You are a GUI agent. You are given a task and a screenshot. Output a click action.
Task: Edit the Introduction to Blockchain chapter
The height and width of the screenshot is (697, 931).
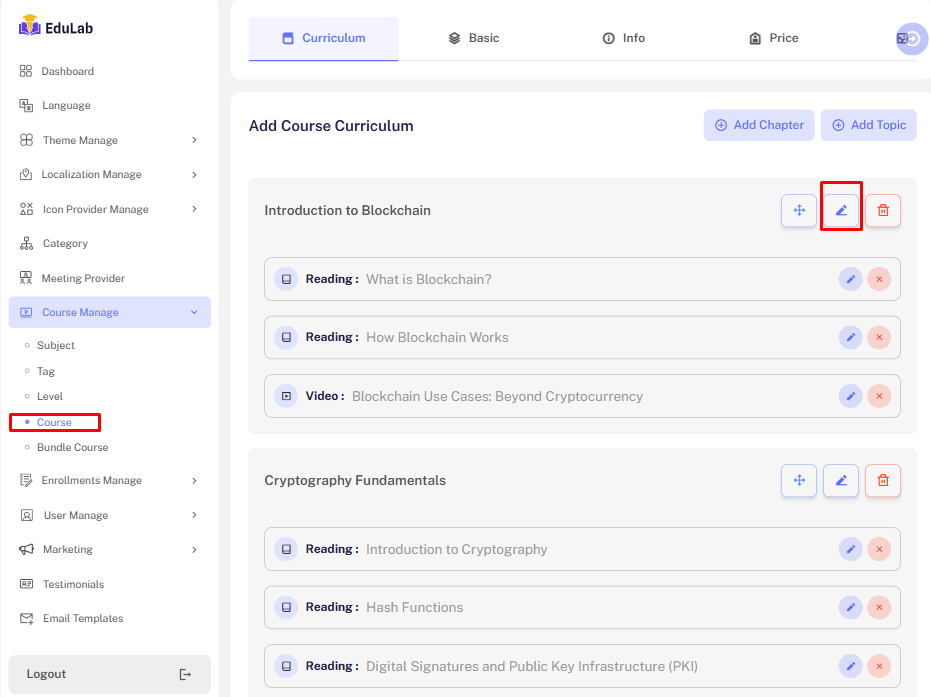pyautogui.click(x=841, y=211)
